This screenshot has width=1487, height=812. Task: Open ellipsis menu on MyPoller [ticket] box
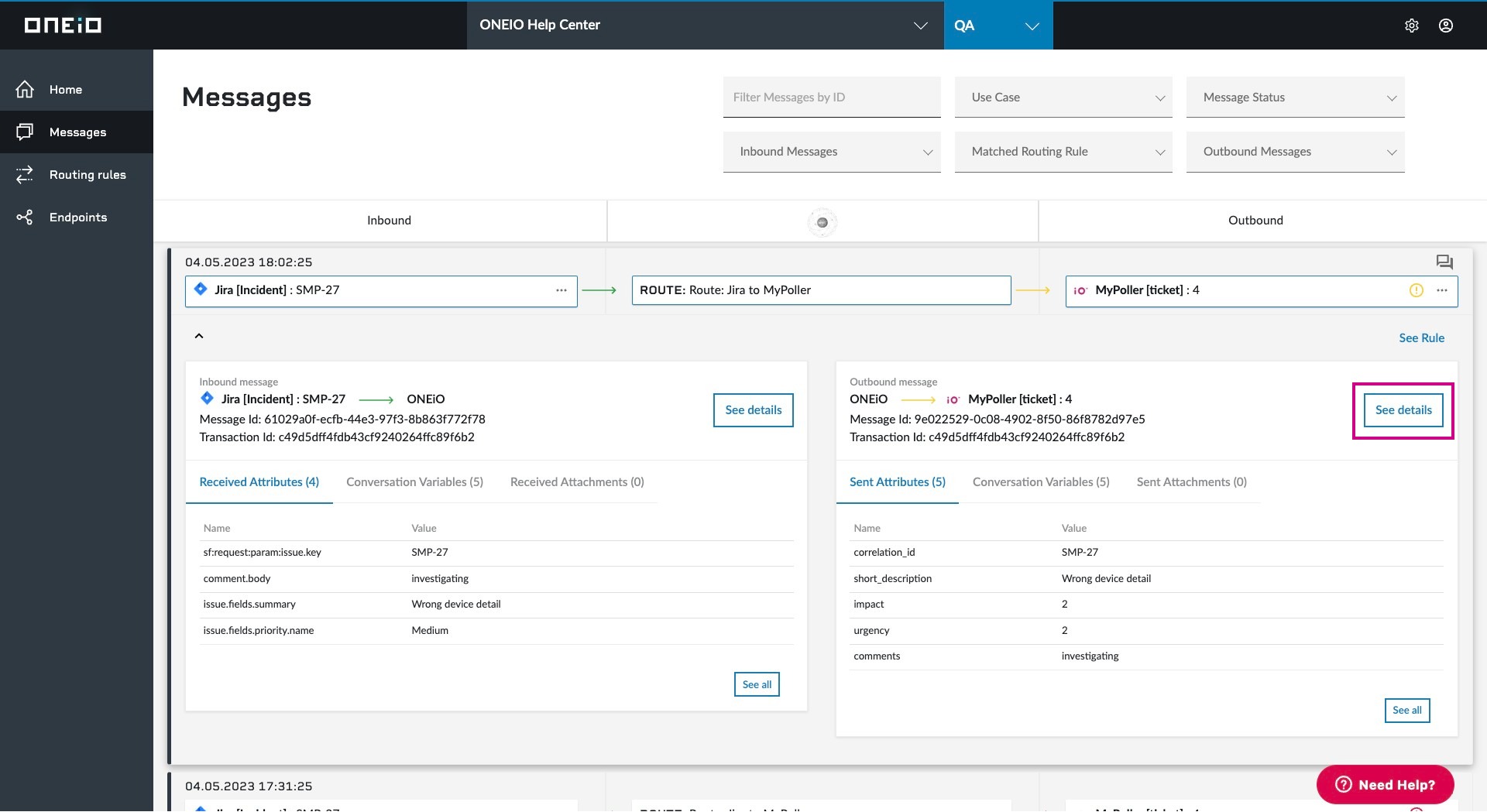[x=1442, y=290]
